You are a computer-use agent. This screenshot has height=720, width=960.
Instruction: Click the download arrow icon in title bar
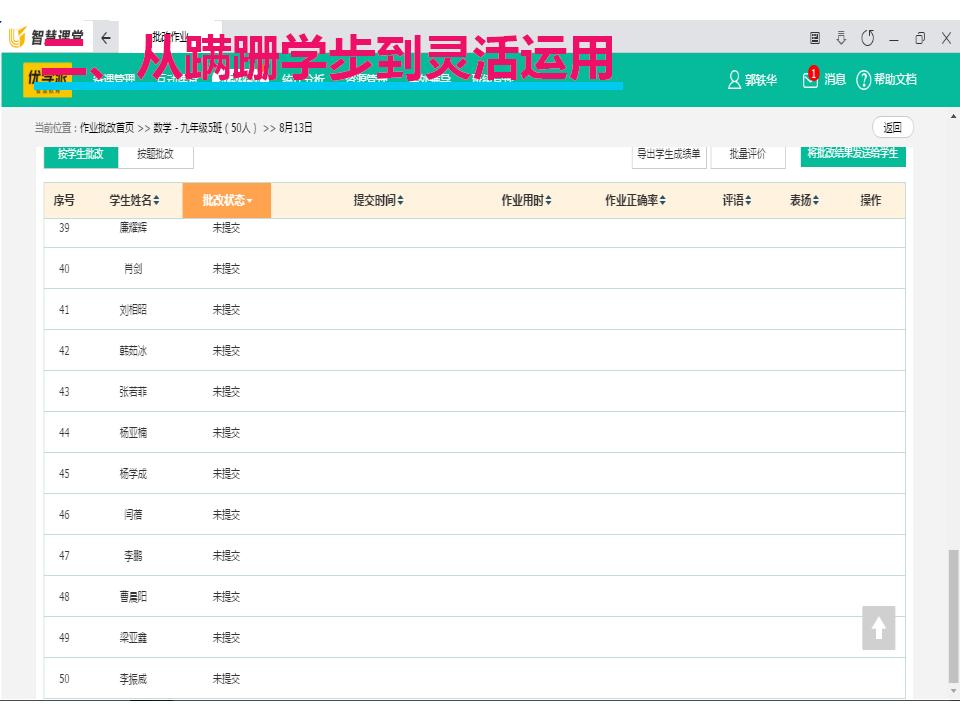click(x=841, y=38)
